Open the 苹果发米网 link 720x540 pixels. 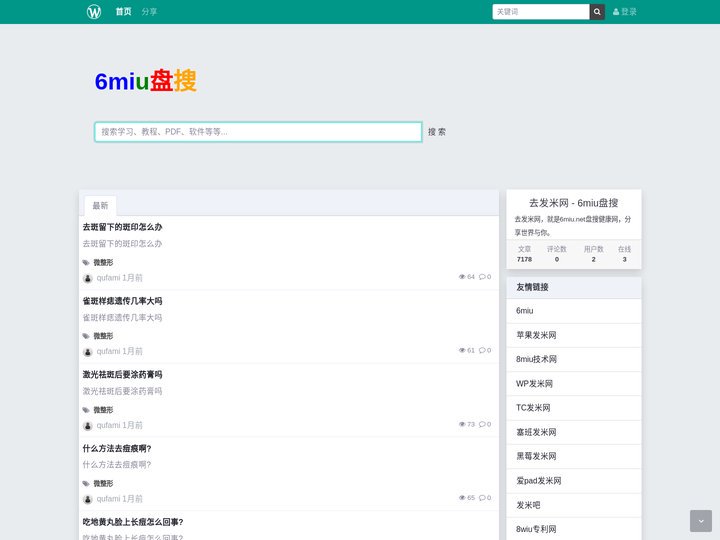574,335
